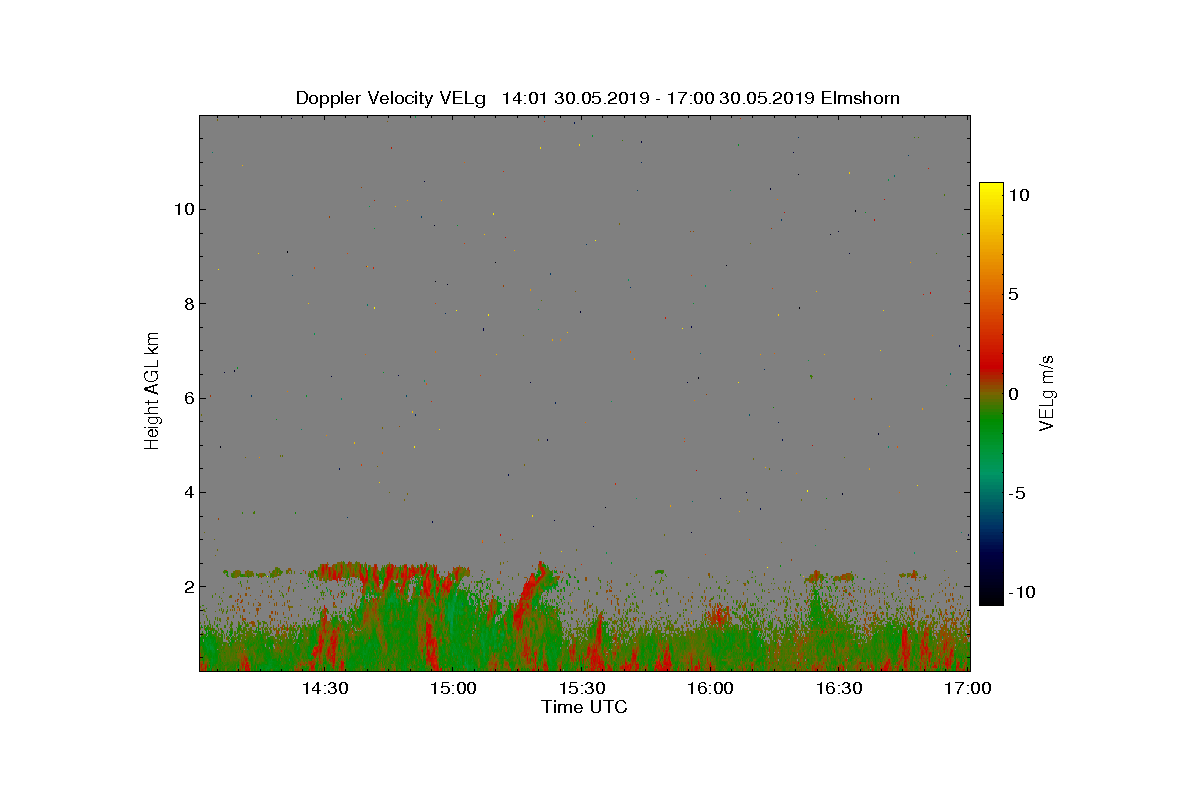Click the time tick label '15:00'

[x=452, y=688]
